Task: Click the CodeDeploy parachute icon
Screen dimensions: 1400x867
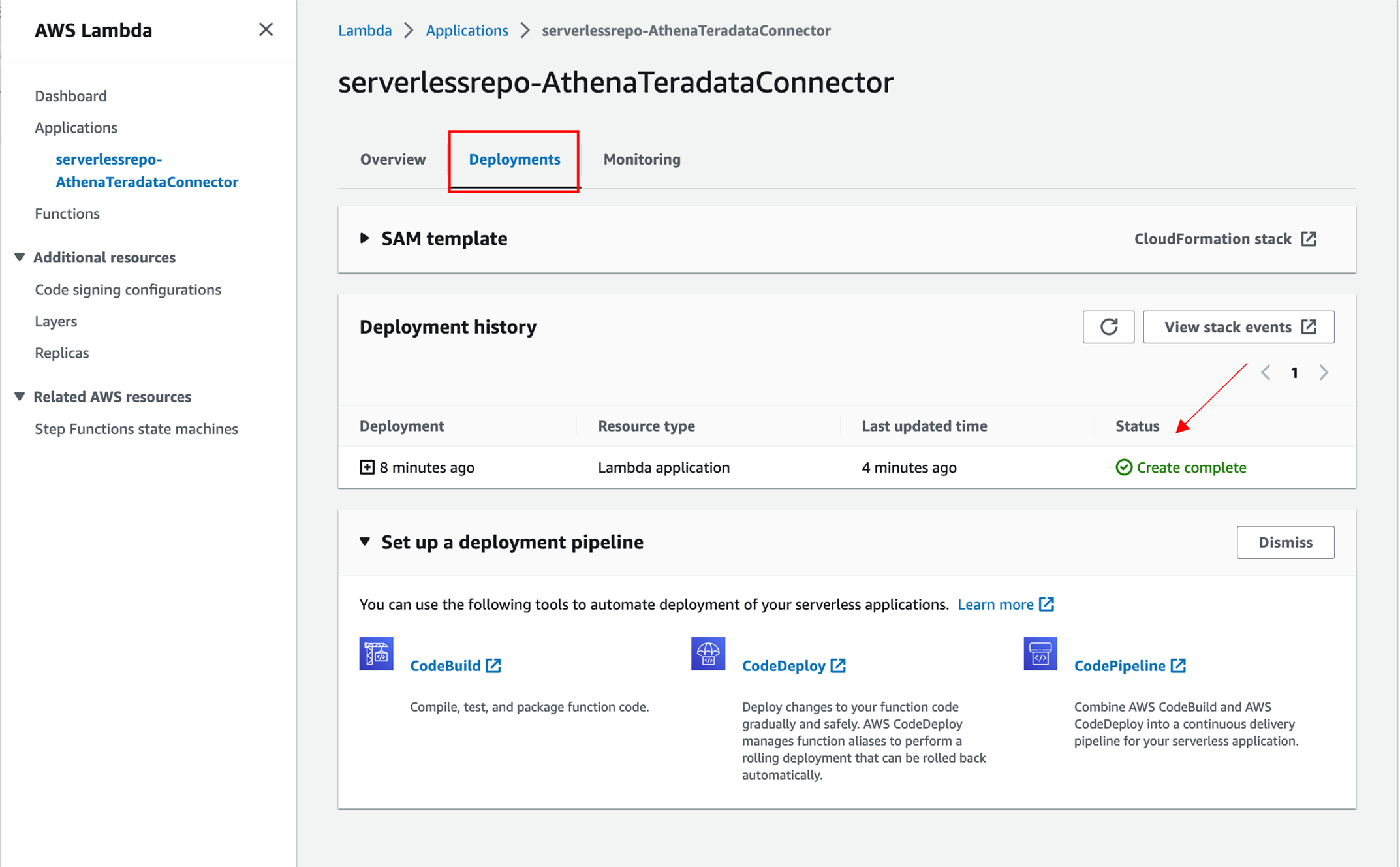Action: (708, 654)
